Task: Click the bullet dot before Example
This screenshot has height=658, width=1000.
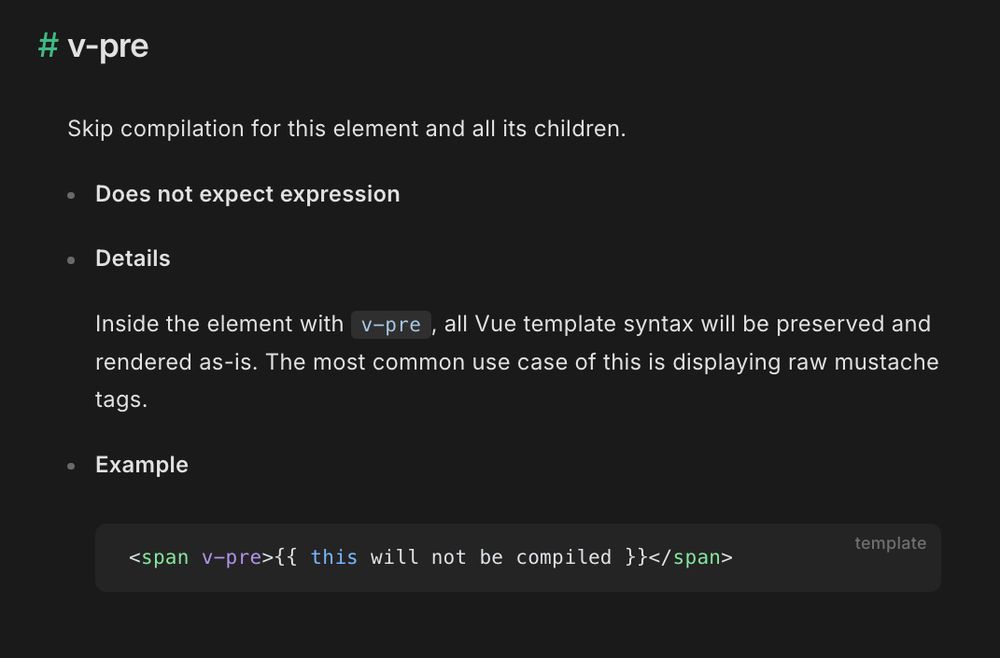Action: [71, 466]
